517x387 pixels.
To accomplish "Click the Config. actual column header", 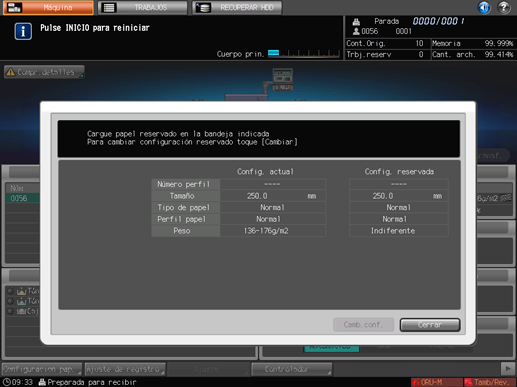I will [265, 172].
